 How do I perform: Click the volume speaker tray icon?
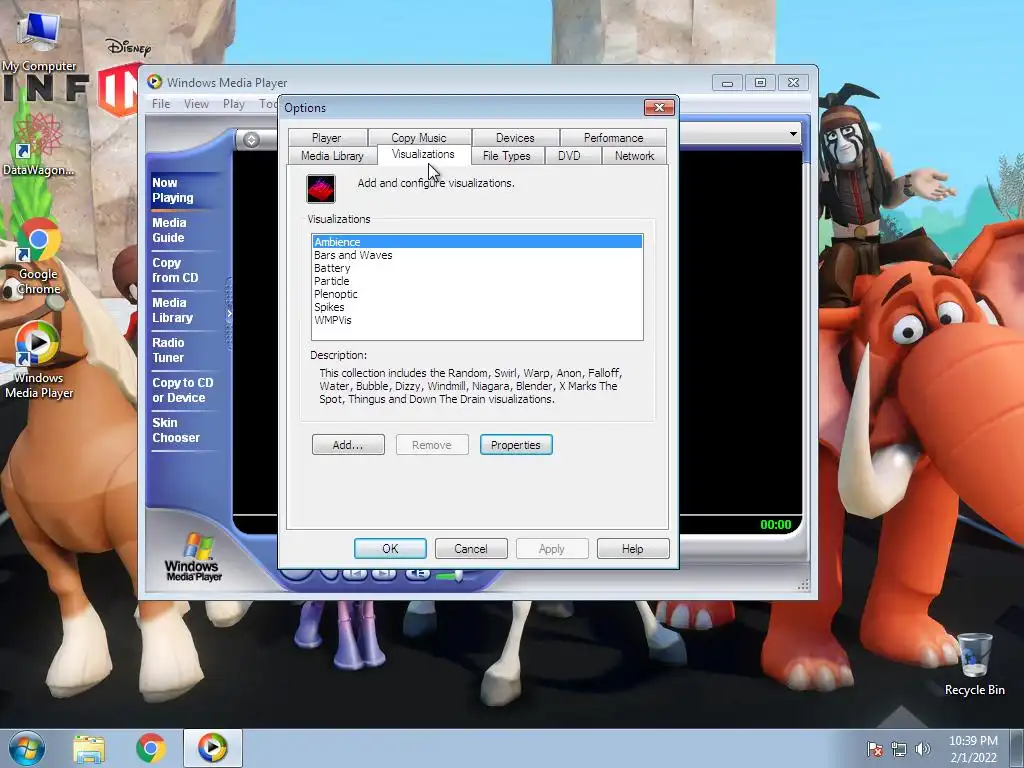(x=923, y=749)
